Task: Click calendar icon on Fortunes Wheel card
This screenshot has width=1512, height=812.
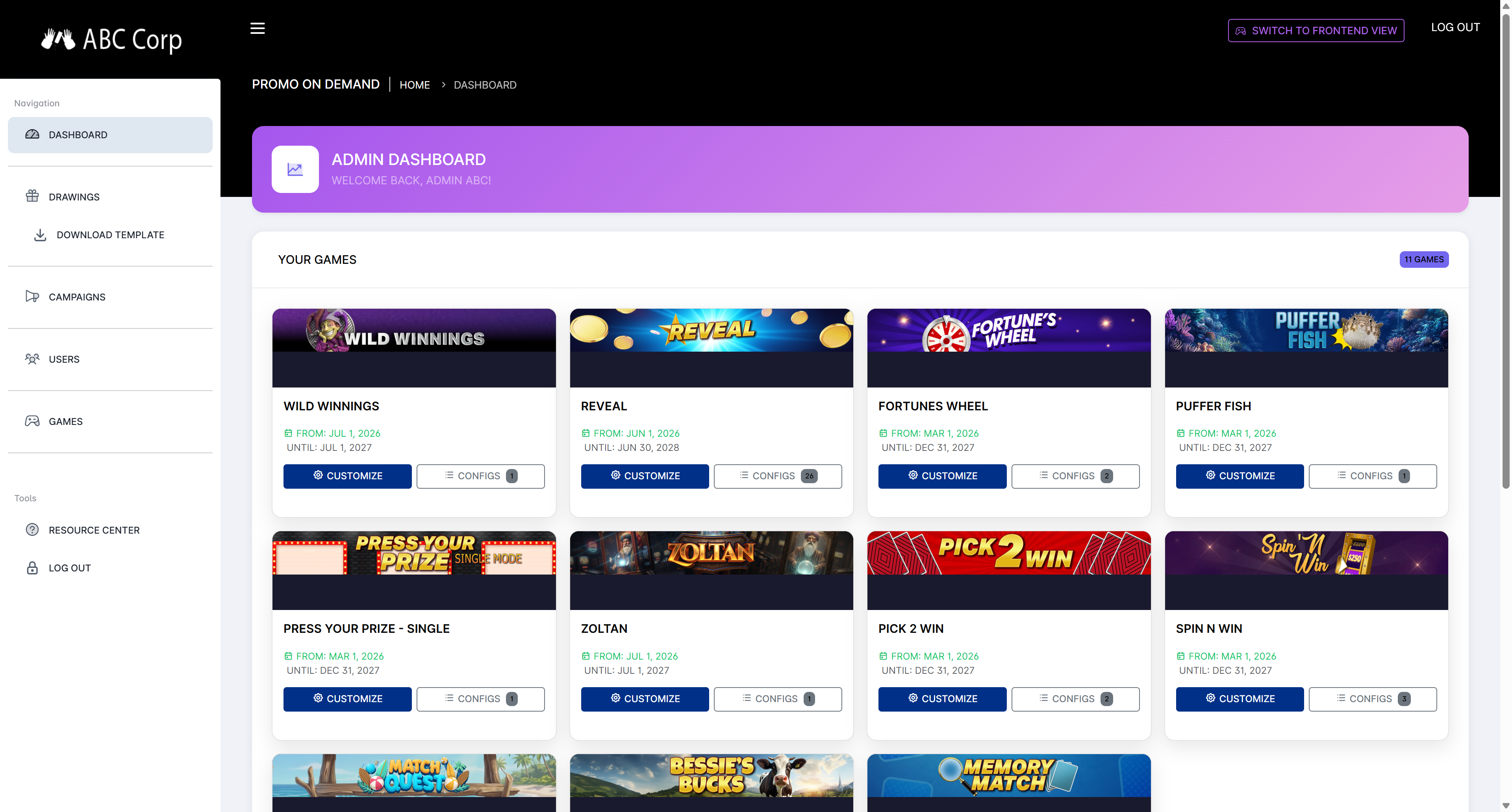Action: click(x=883, y=433)
